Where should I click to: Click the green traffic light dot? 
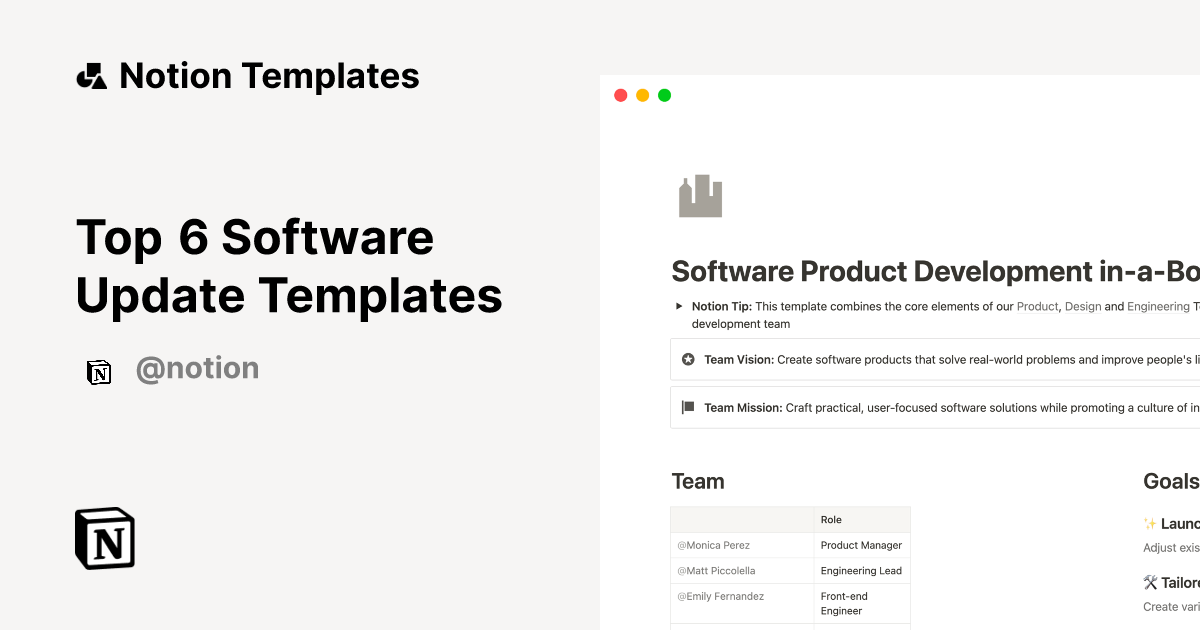click(664, 94)
